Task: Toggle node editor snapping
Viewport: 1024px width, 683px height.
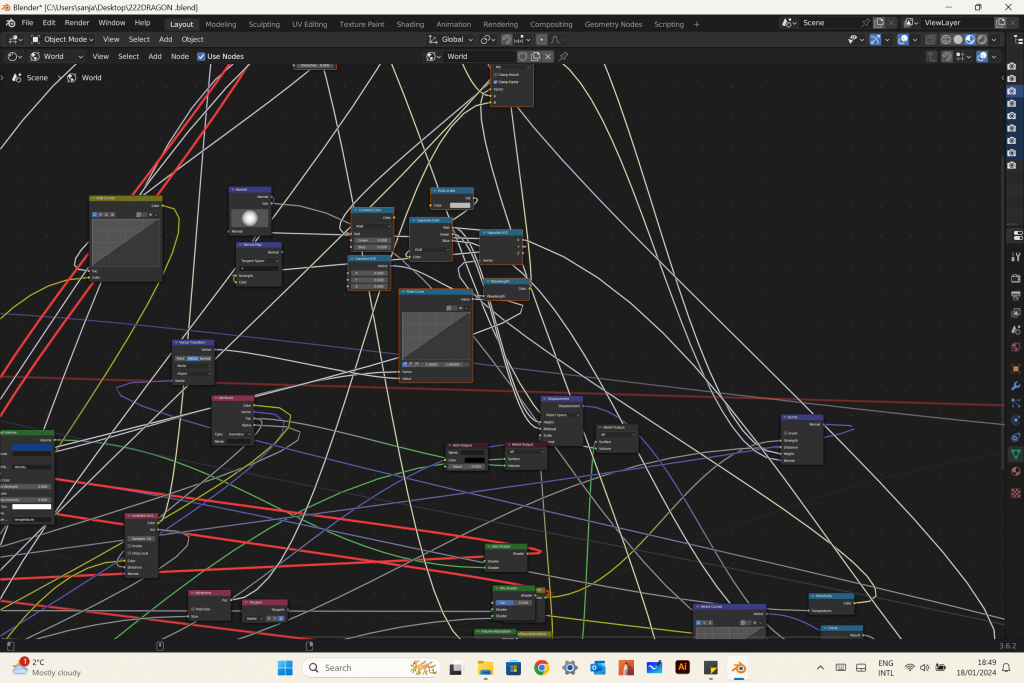Action: click(x=947, y=57)
